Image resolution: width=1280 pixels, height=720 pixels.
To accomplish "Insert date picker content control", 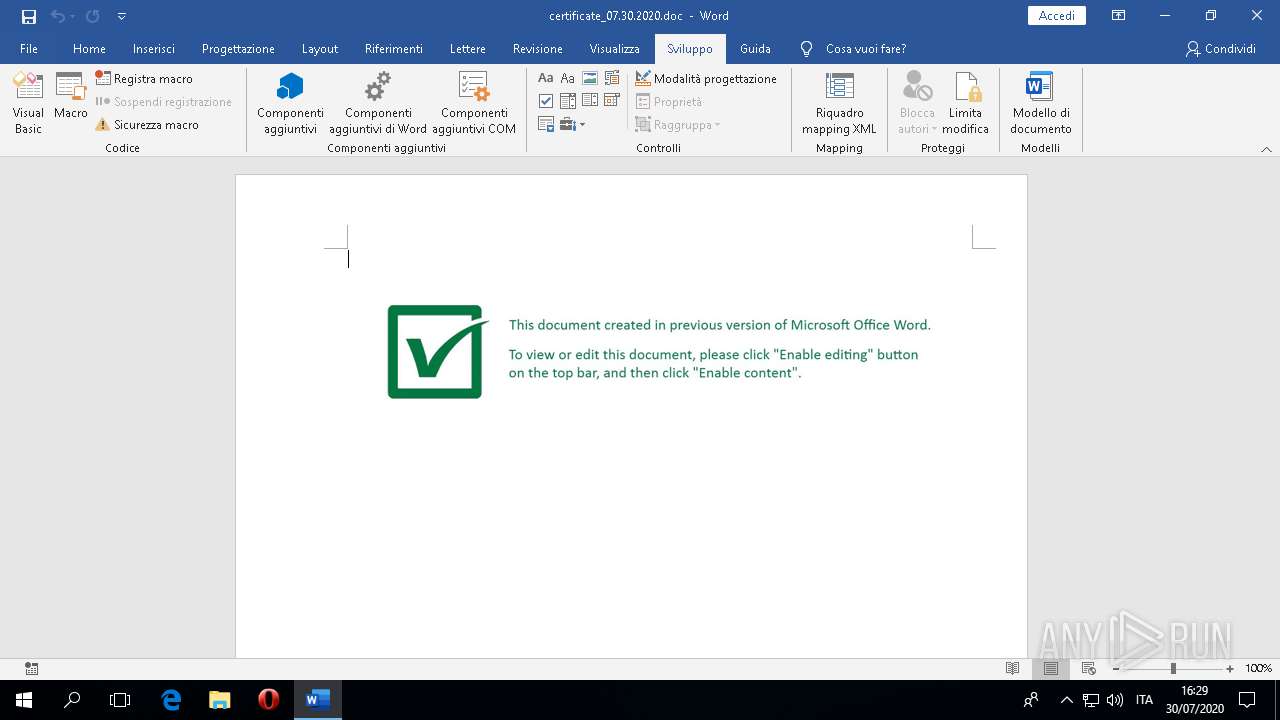I will pyautogui.click(x=612, y=100).
